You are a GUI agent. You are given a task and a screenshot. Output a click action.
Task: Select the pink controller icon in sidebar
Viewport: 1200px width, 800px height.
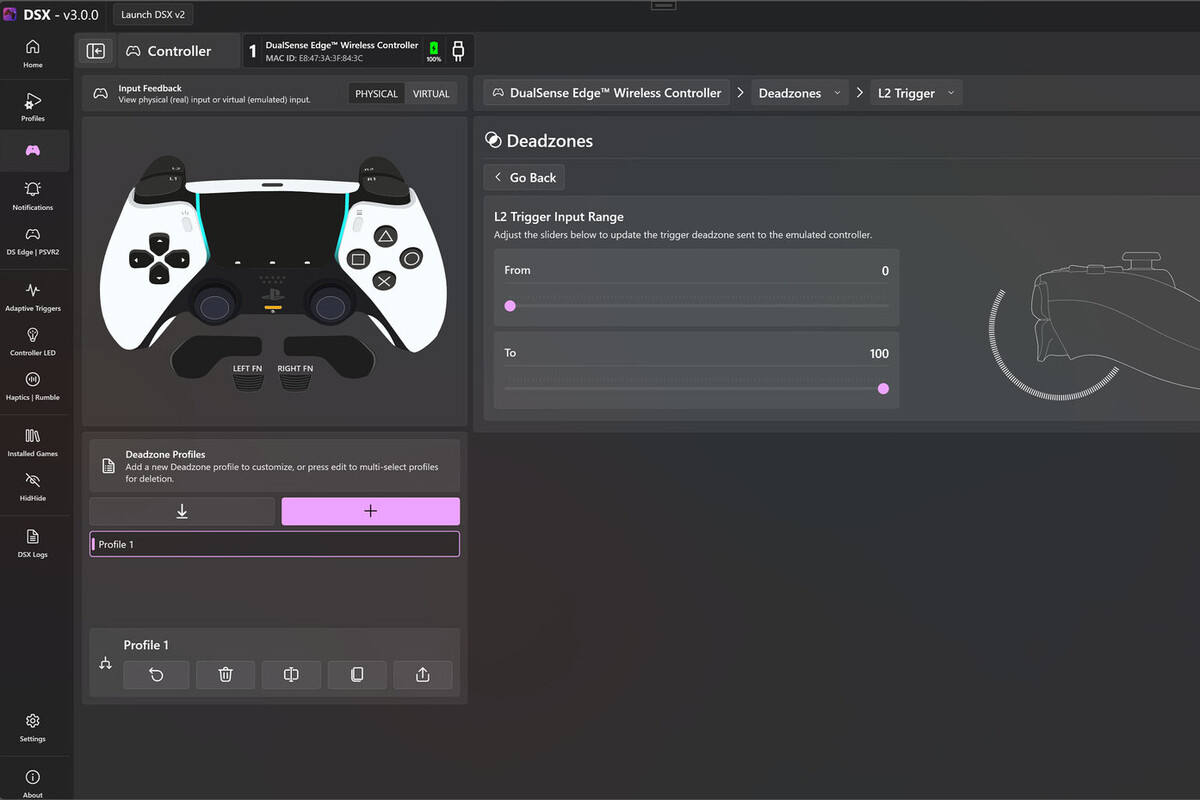click(33, 150)
